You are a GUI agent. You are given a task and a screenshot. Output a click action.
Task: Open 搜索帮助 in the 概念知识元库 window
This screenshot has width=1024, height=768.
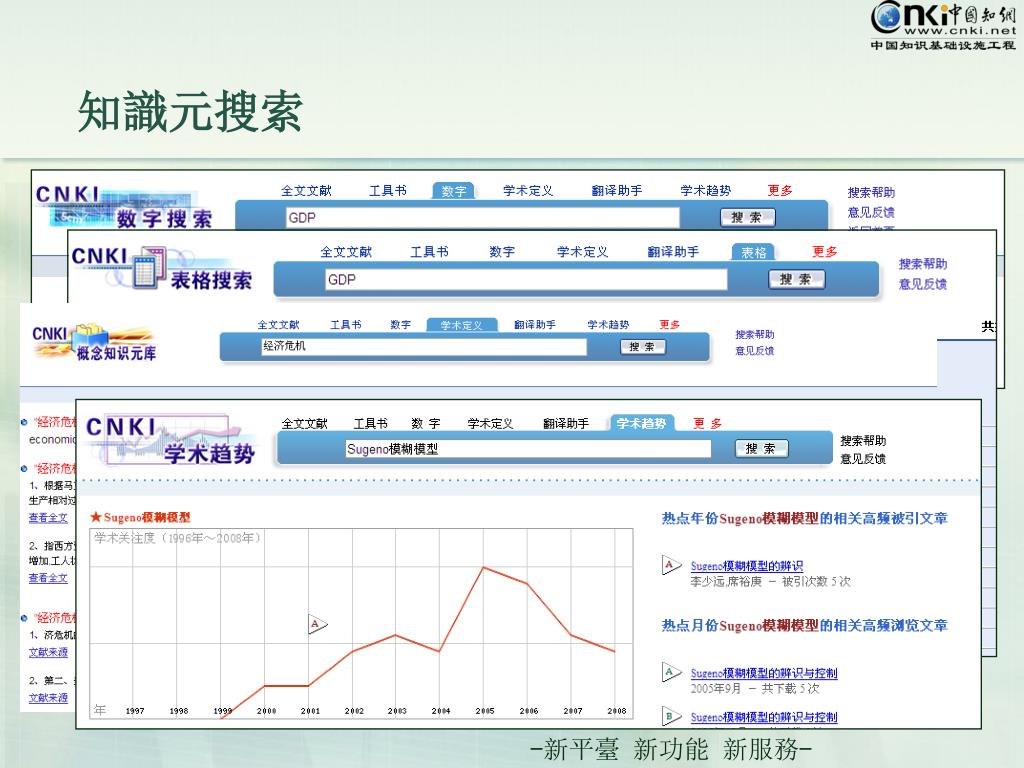coord(755,334)
